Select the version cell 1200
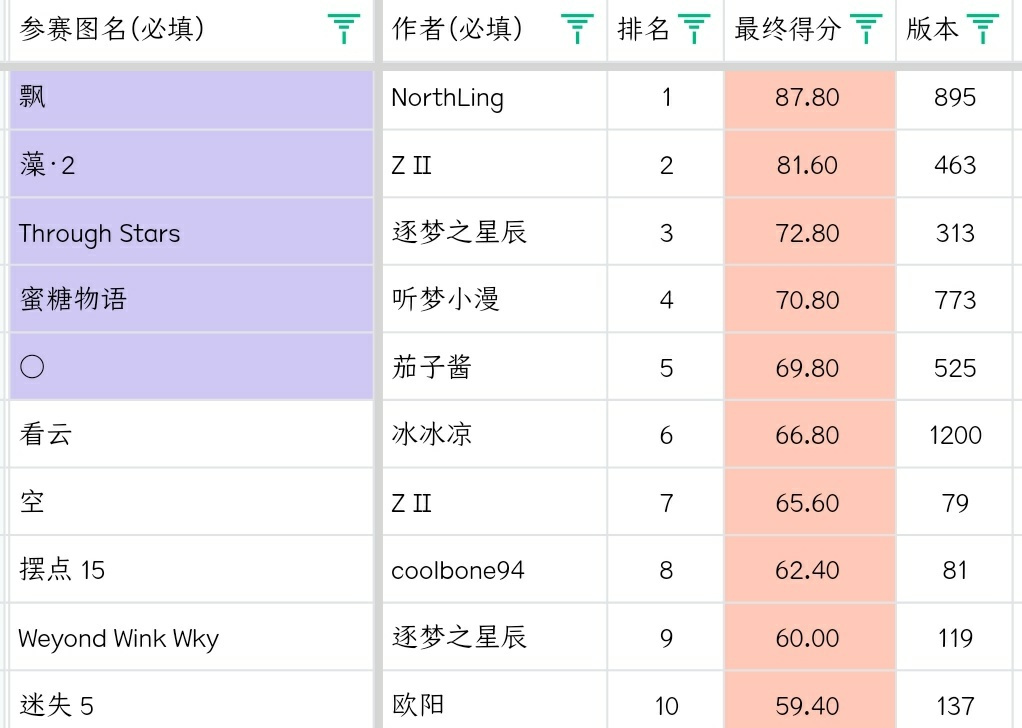The image size is (1022, 728). point(958,435)
